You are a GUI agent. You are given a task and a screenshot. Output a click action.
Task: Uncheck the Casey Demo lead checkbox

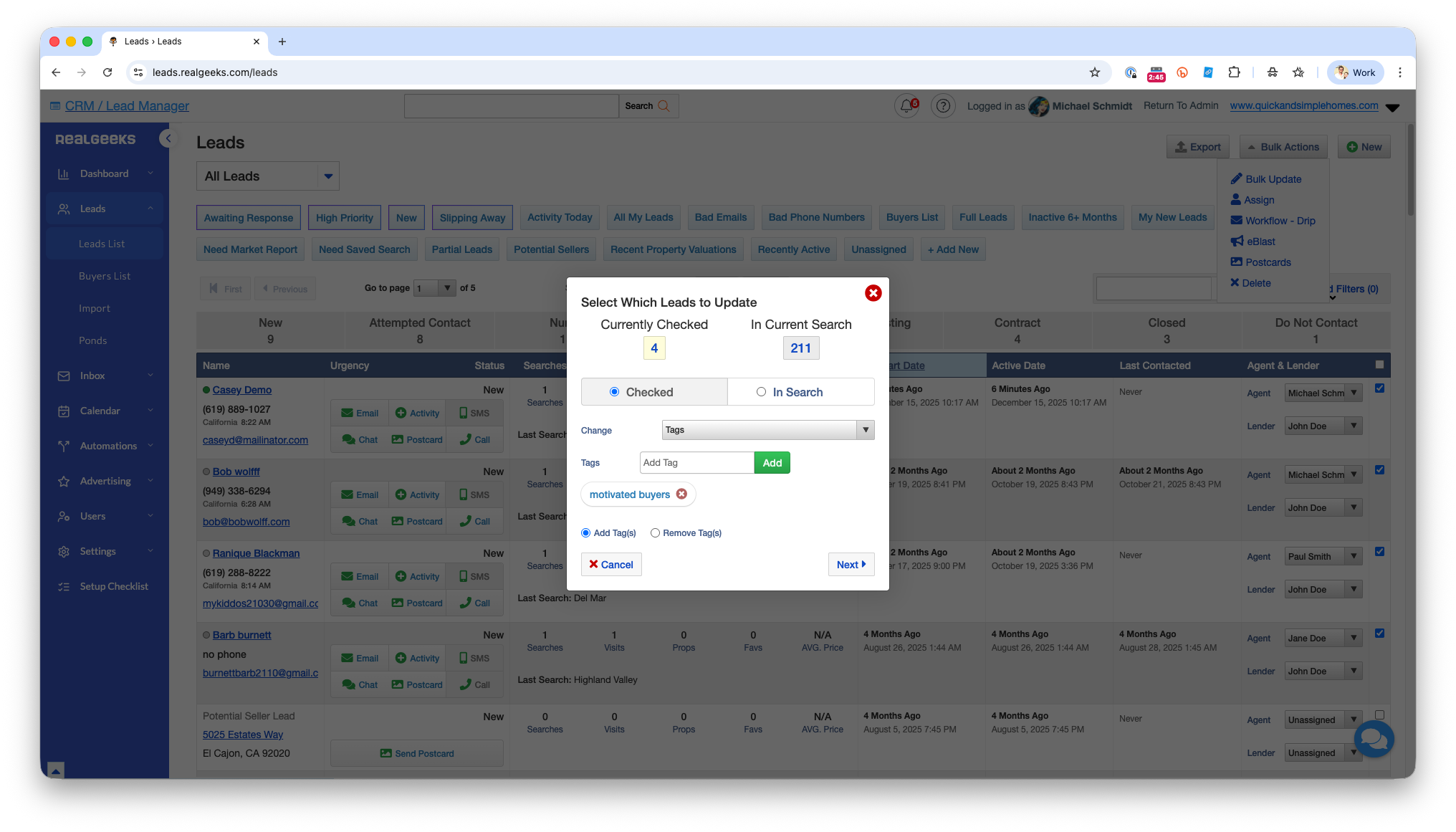[x=1379, y=388]
